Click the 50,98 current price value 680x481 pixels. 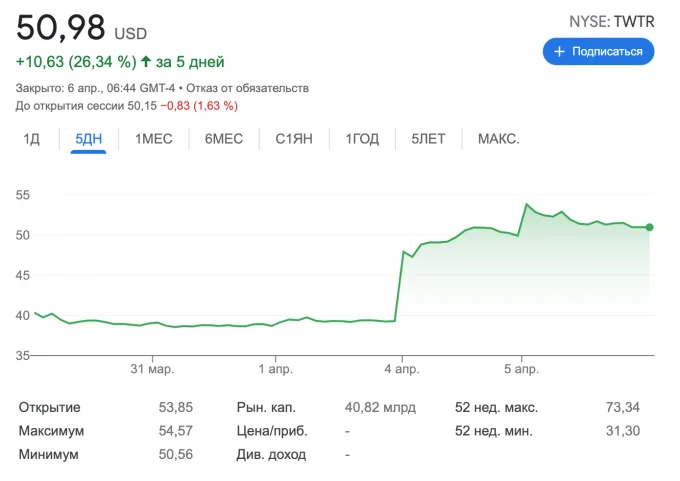61,27
